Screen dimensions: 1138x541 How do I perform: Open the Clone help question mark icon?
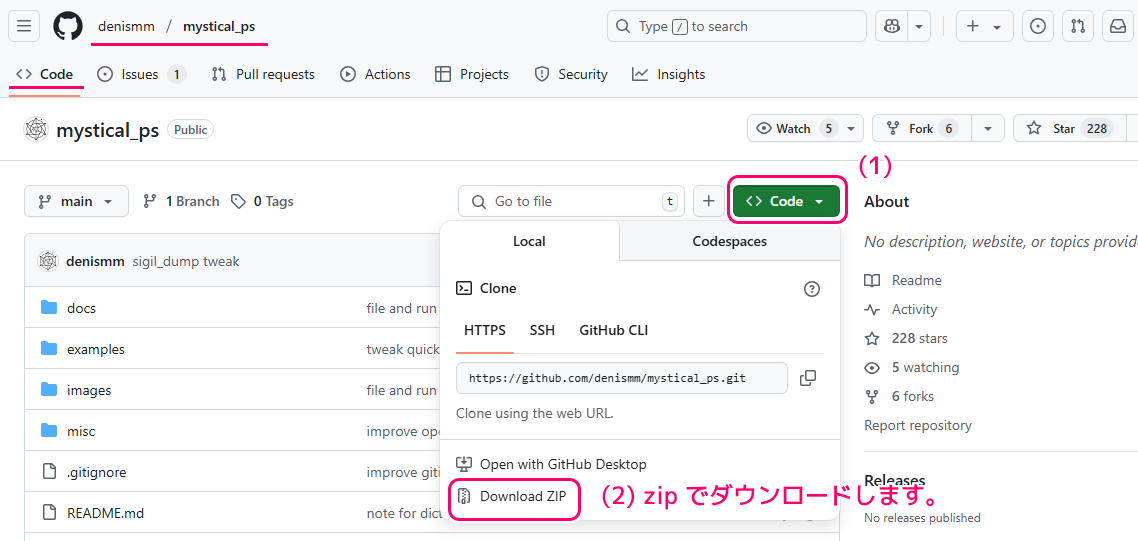811,289
